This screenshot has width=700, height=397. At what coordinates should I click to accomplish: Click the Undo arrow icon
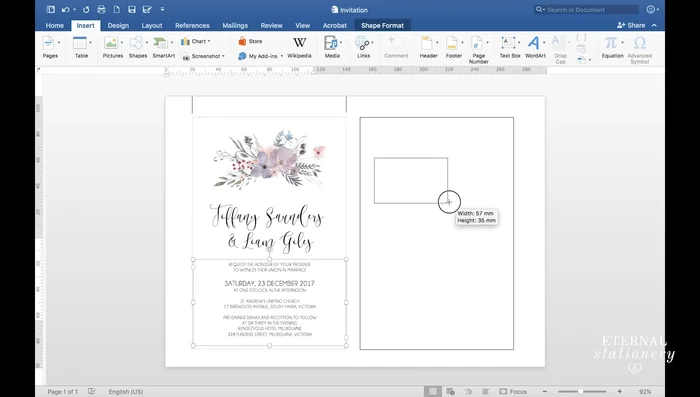click(66, 9)
